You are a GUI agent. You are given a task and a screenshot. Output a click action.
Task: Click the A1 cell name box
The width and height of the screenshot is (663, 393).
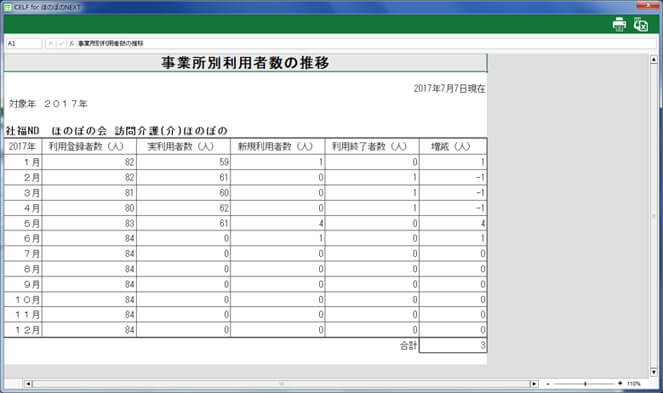pos(24,44)
